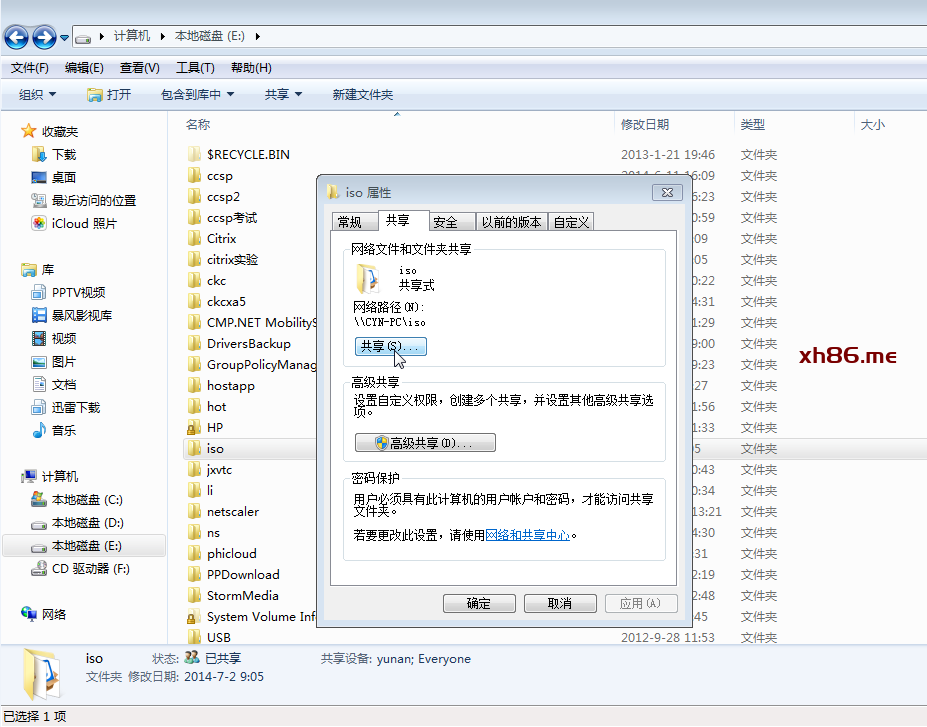Open the 网络和共享中心 link

click(527, 536)
